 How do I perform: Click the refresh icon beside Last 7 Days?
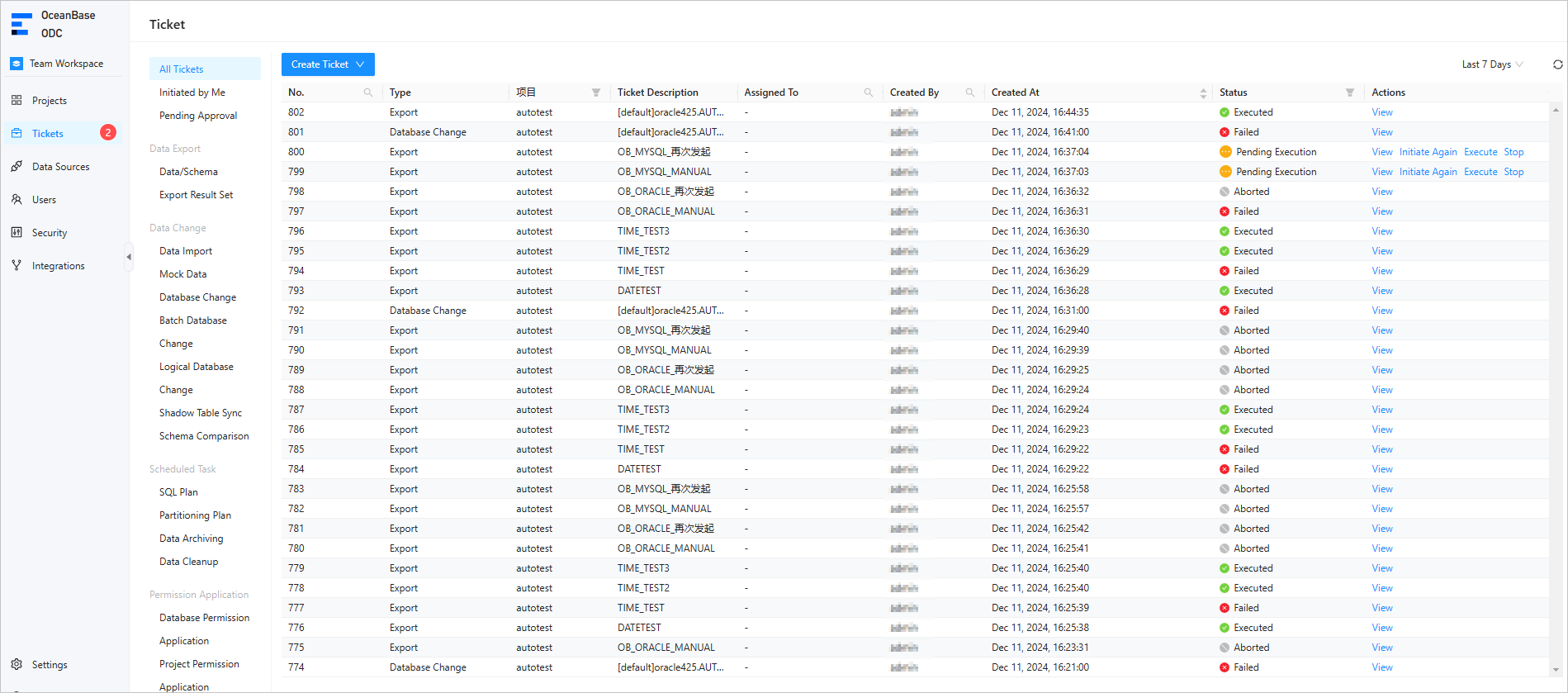click(1557, 64)
